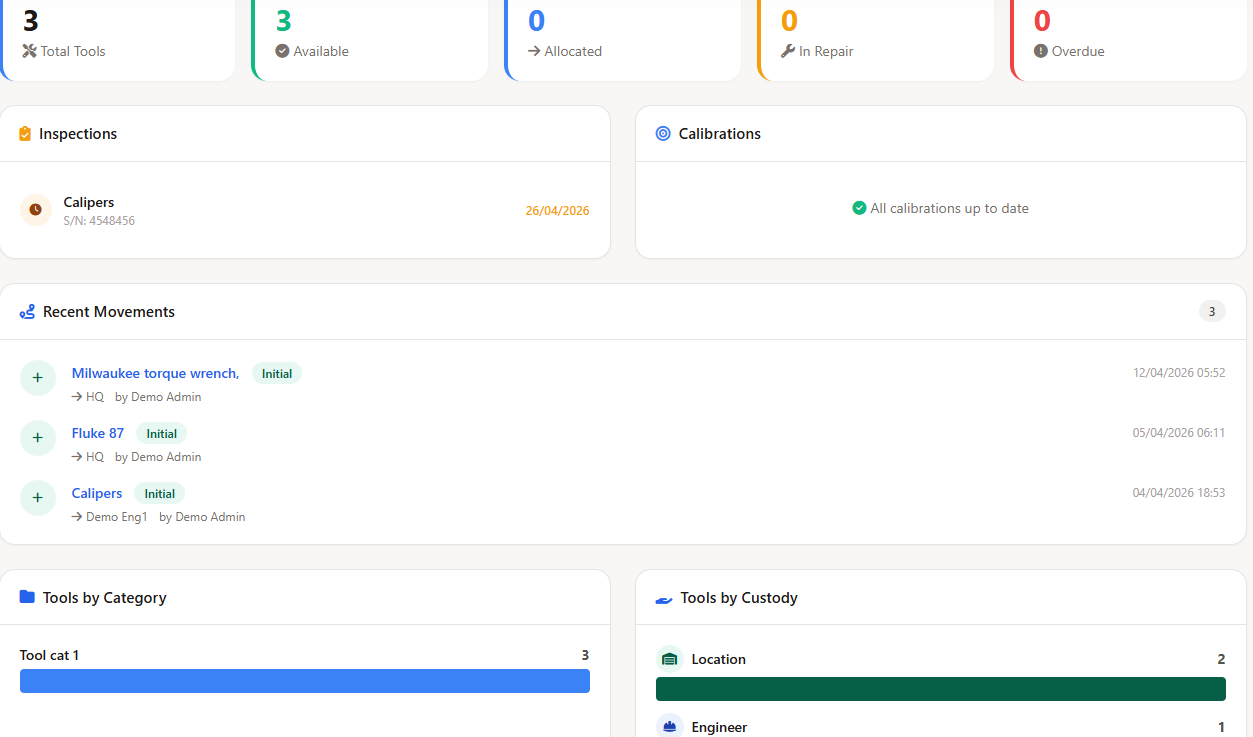Click the Demo Eng1 destination text
1253x737 pixels.
pyautogui.click(x=117, y=517)
